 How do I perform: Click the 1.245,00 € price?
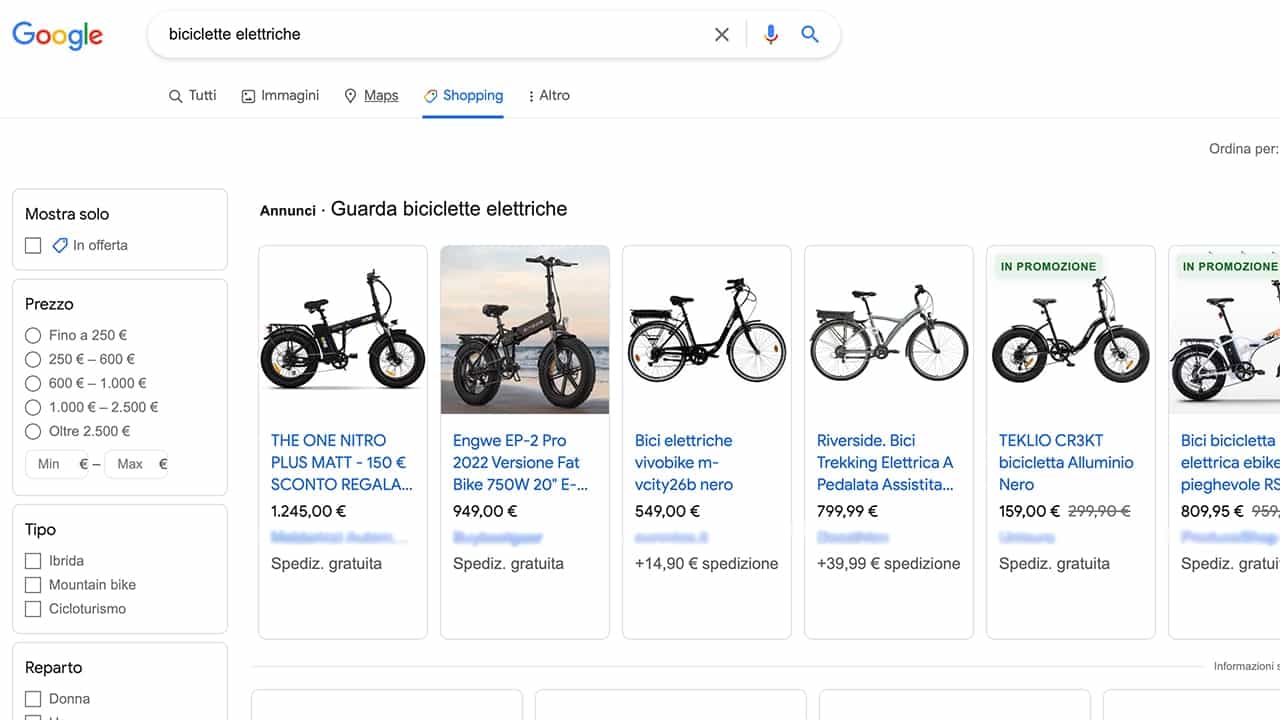[x=309, y=511]
